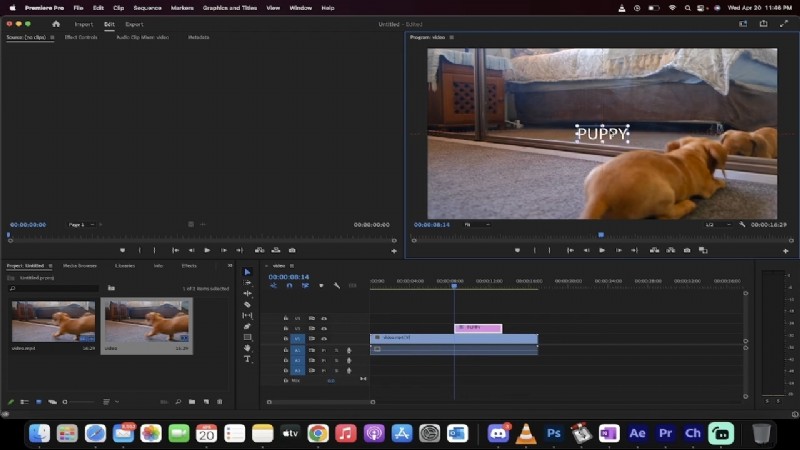
Task: Select the Track Select Forward tool
Action: click(x=247, y=283)
